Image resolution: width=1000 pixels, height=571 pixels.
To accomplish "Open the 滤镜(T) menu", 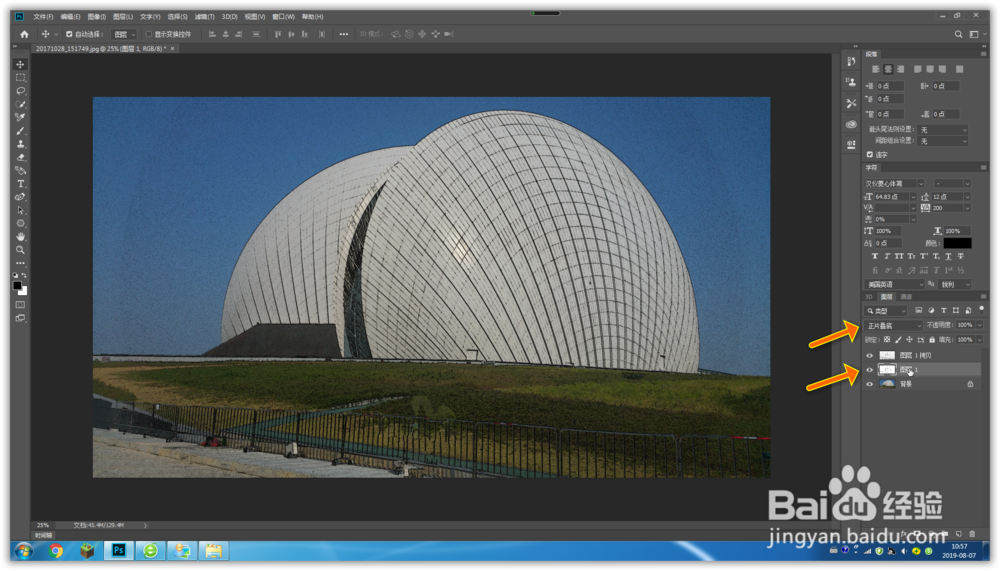I will click(x=204, y=17).
